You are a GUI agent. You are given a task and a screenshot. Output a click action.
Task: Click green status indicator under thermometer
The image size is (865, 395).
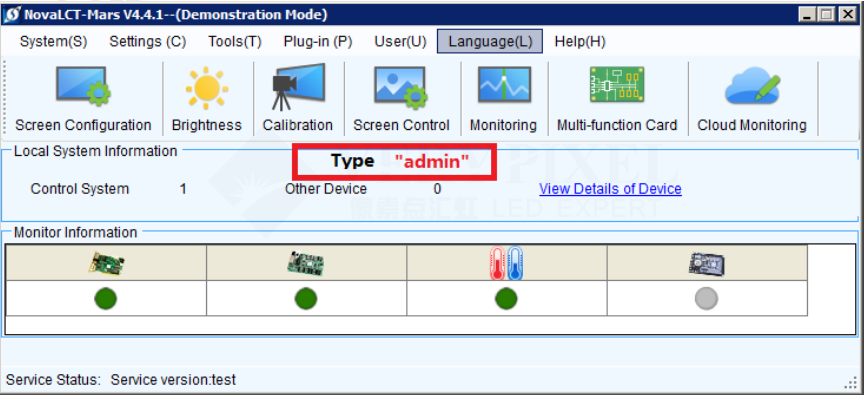pos(506,298)
